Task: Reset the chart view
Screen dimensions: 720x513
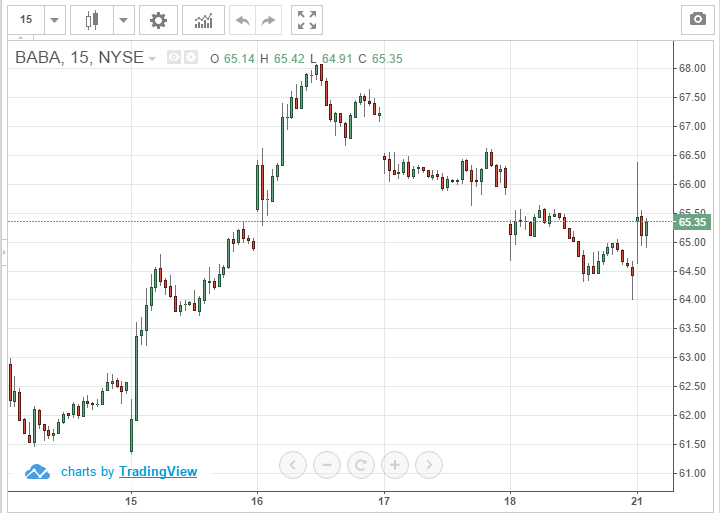Action: click(361, 464)
